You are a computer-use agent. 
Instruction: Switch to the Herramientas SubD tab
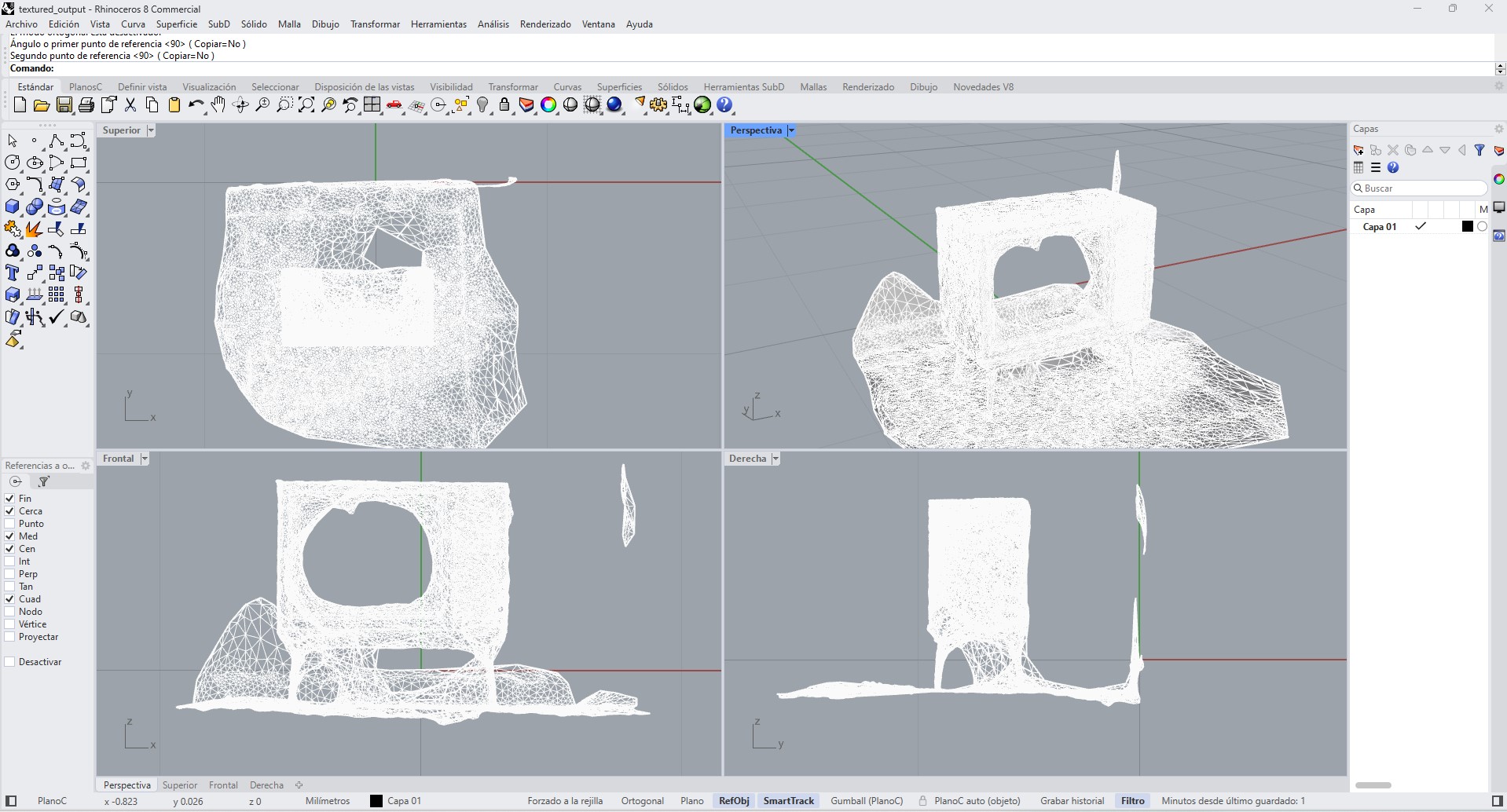coord(743,86)
